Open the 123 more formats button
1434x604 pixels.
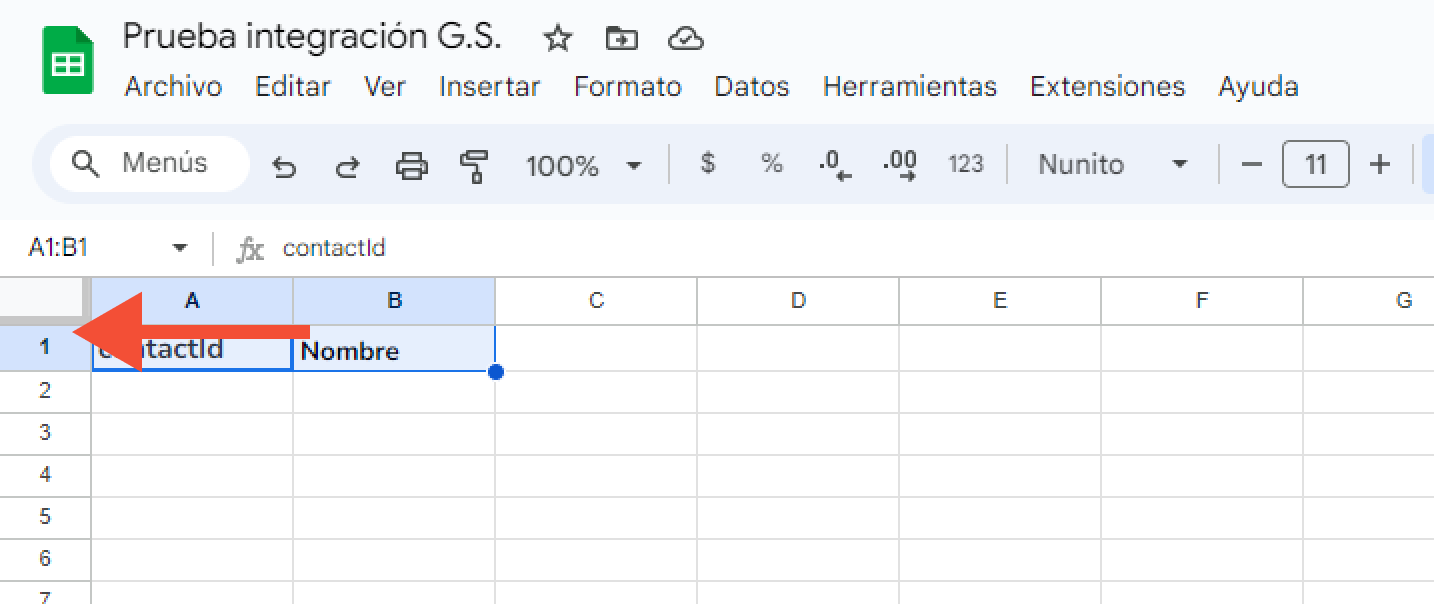point(965,164)
